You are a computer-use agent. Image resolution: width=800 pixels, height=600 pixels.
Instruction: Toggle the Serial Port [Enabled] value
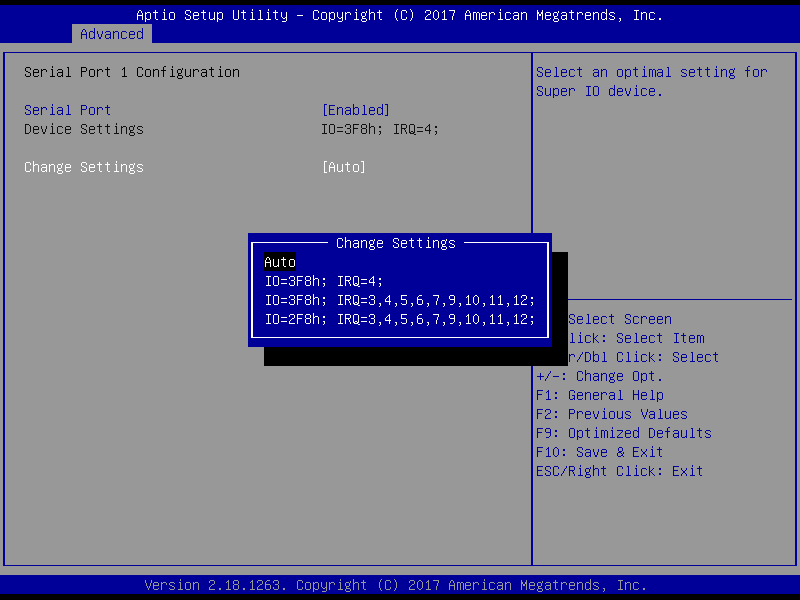tap(355, 110)
